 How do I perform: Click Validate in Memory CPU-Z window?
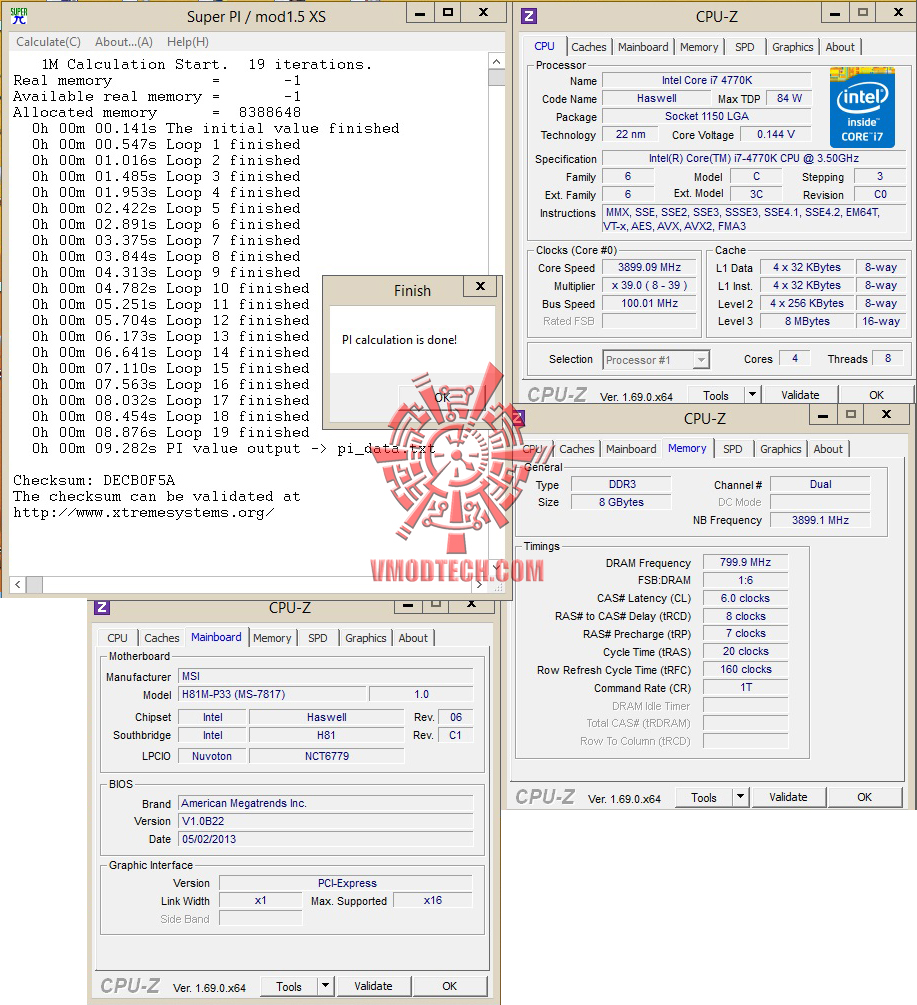pyautogui.click(x=788, y=797)
